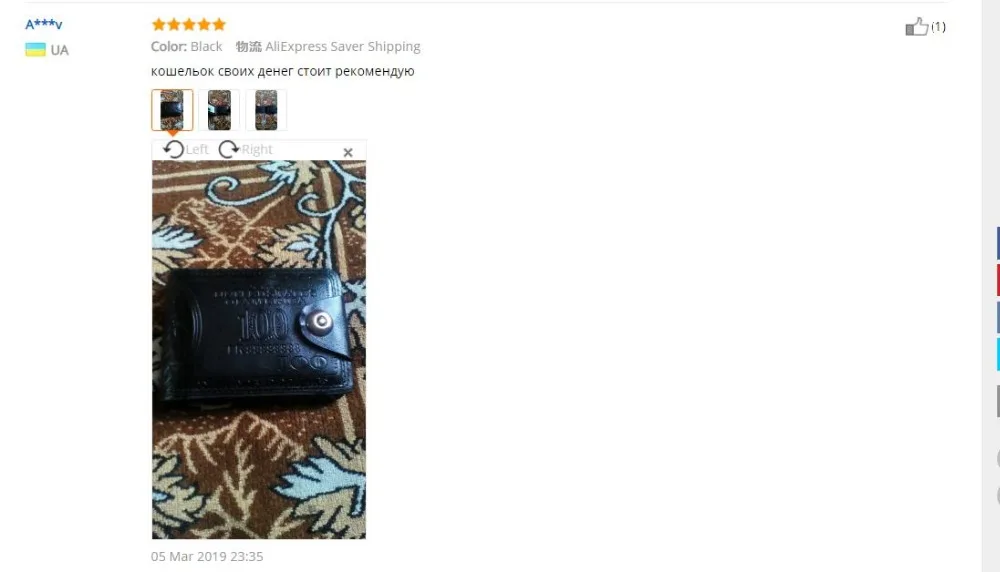This screenshot has width=1000, height=572.
Task: Select the first wallet photo thumbnail
Action: (172, 110)
